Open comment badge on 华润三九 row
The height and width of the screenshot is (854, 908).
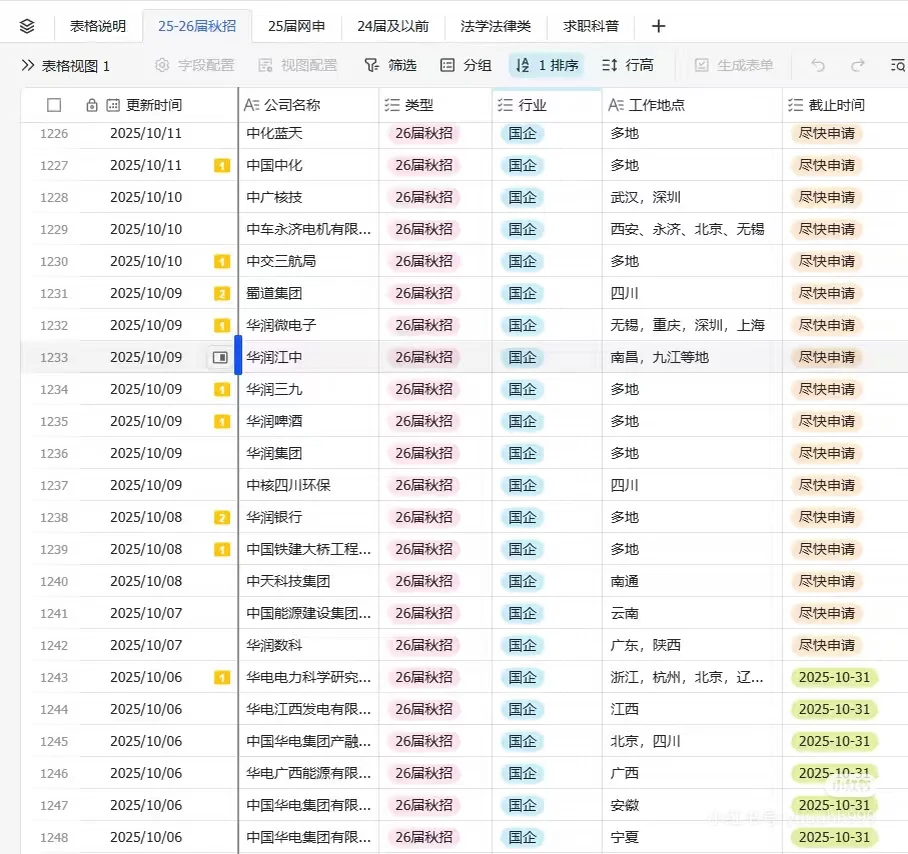pyautogui.click(x=222, y=390)
